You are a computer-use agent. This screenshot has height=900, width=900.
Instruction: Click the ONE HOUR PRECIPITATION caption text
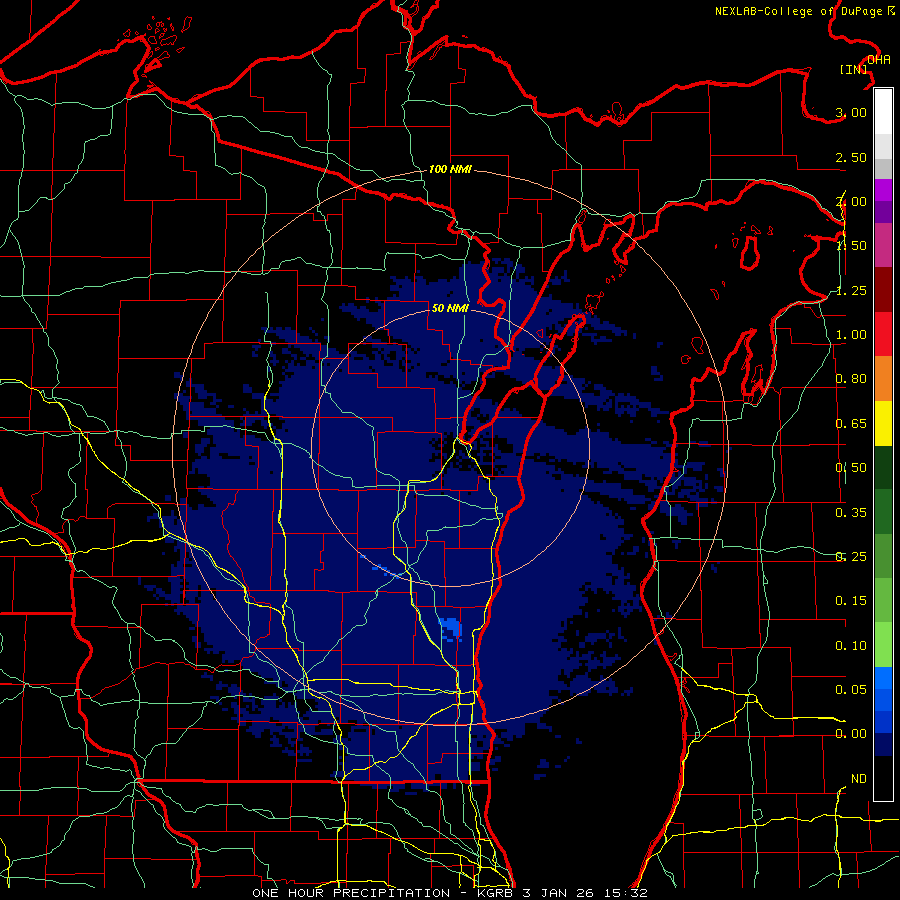pos(351,893)
